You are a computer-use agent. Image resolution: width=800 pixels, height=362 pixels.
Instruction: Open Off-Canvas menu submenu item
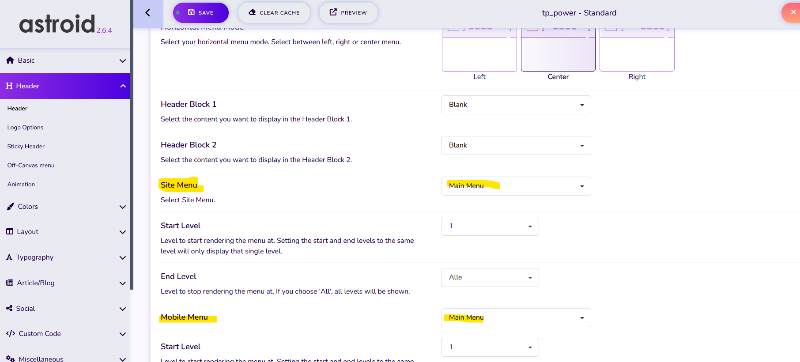31,165
